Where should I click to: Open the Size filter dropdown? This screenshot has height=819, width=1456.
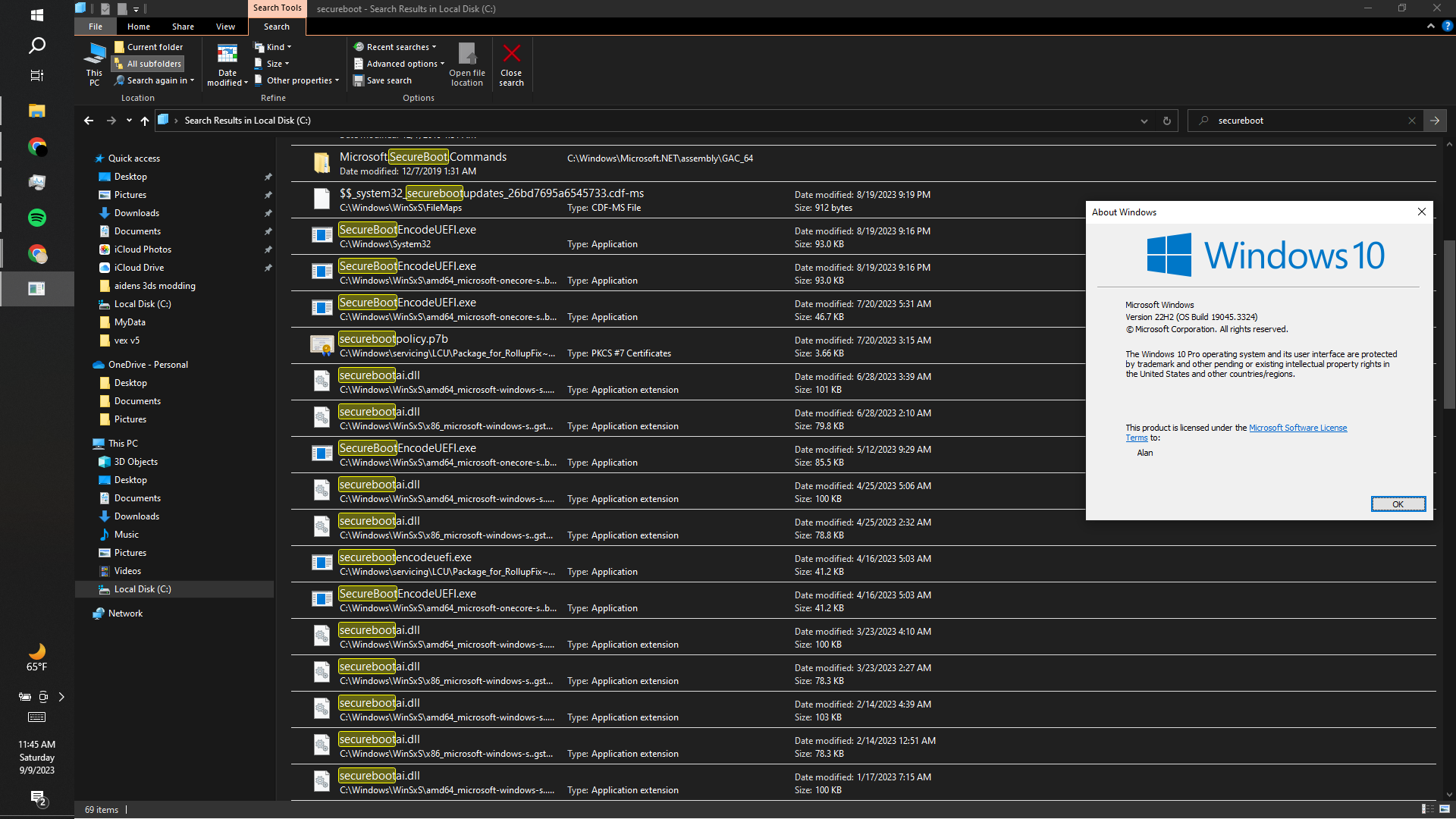click(x=271, y=64)
